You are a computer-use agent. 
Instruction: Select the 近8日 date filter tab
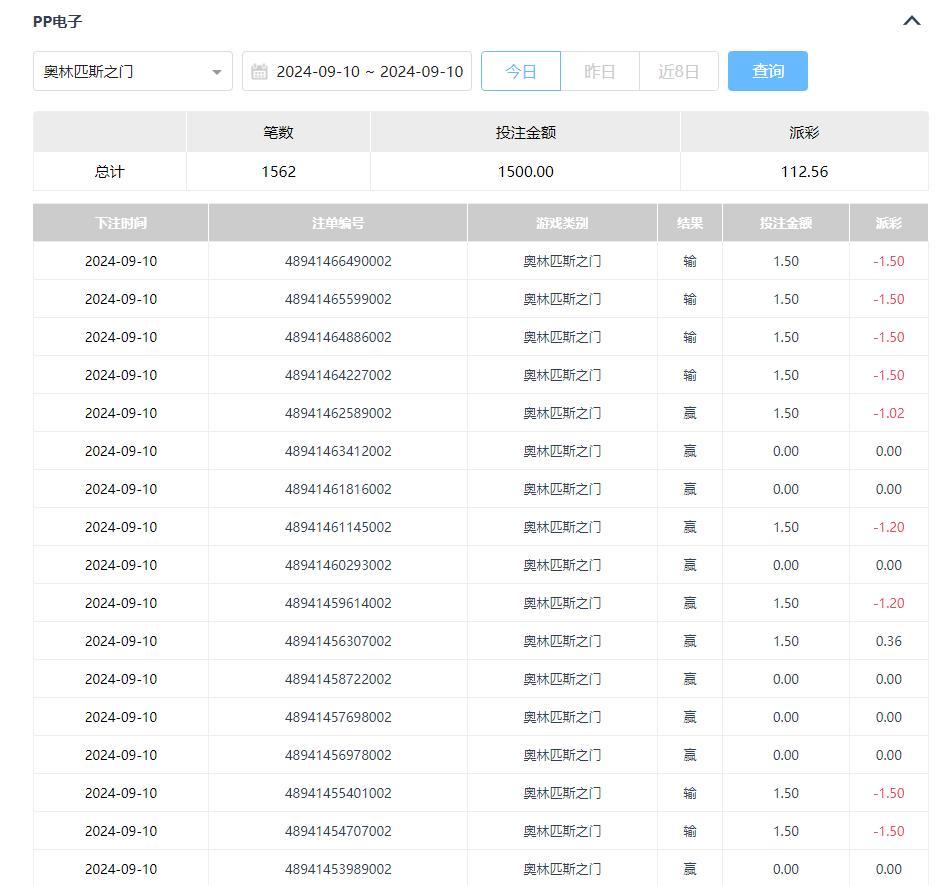point(678,72)
